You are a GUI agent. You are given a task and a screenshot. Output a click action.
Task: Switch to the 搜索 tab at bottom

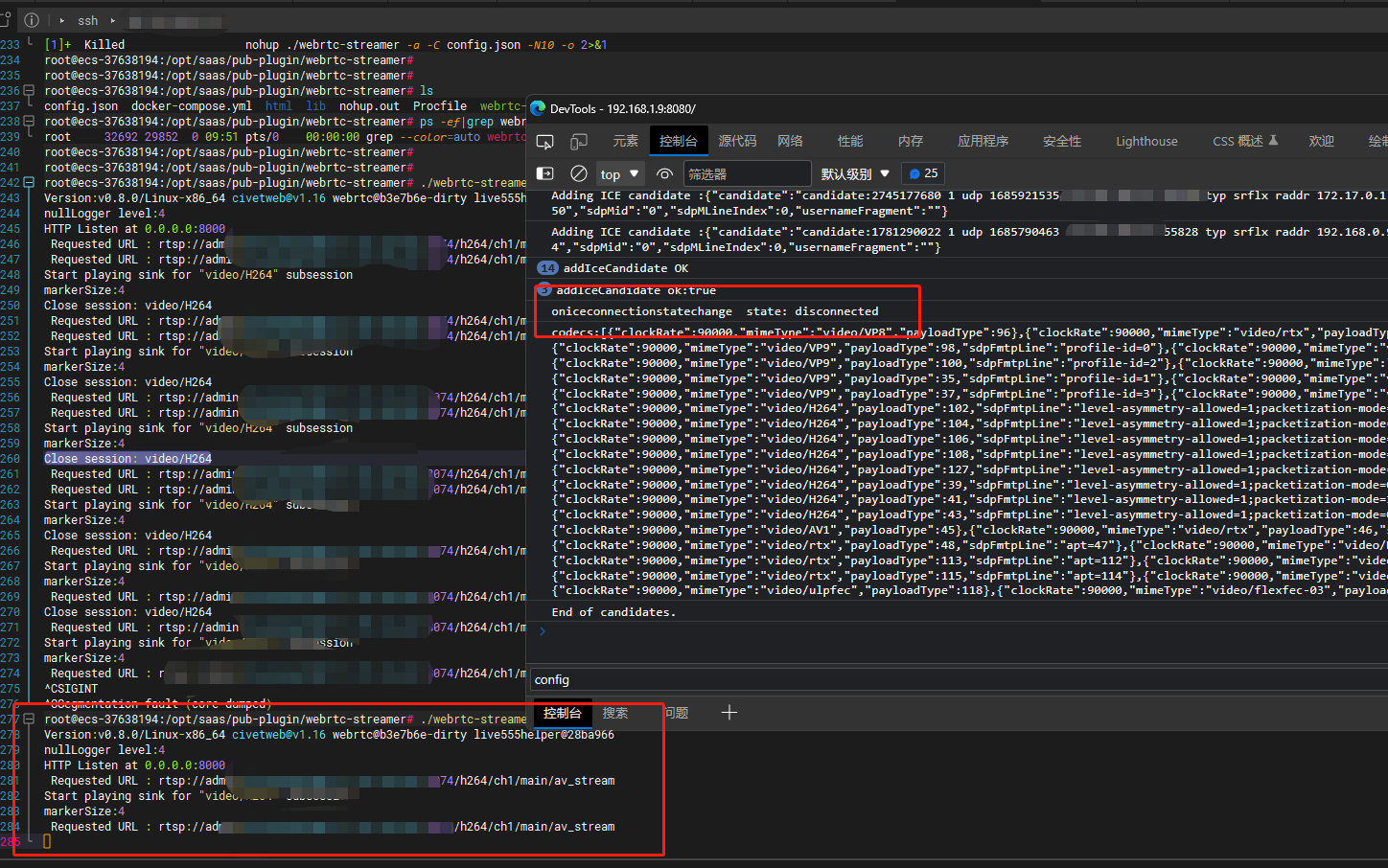point(615,713)
